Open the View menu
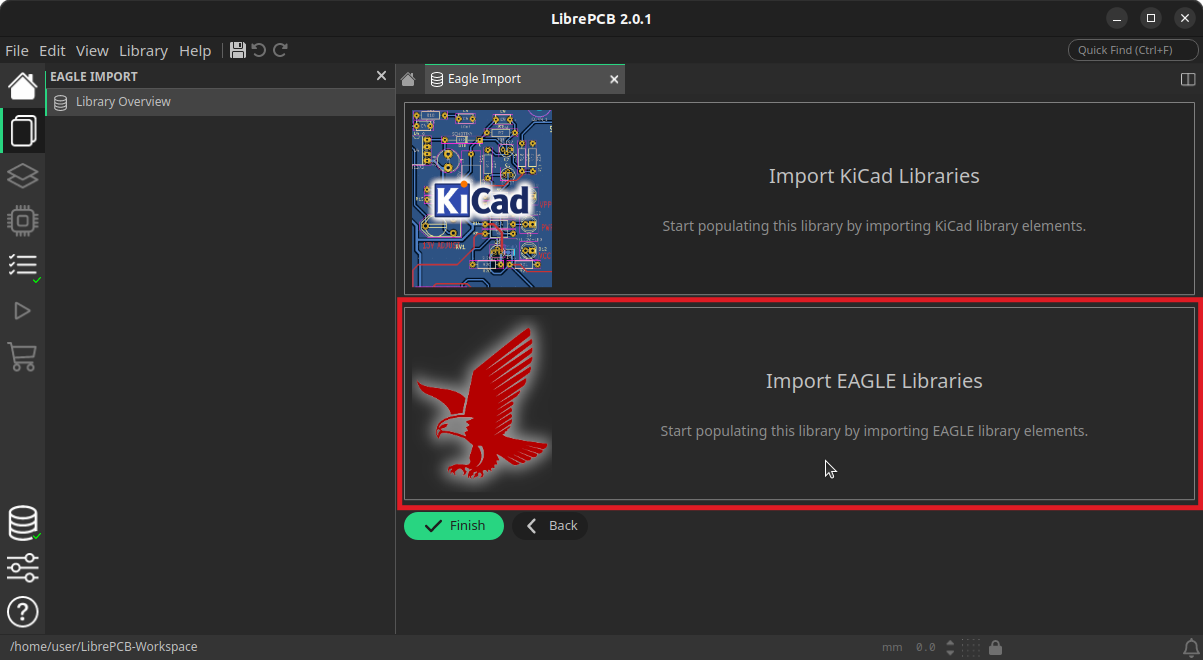This screenshot has height=660, width=1203. [92, 50]
